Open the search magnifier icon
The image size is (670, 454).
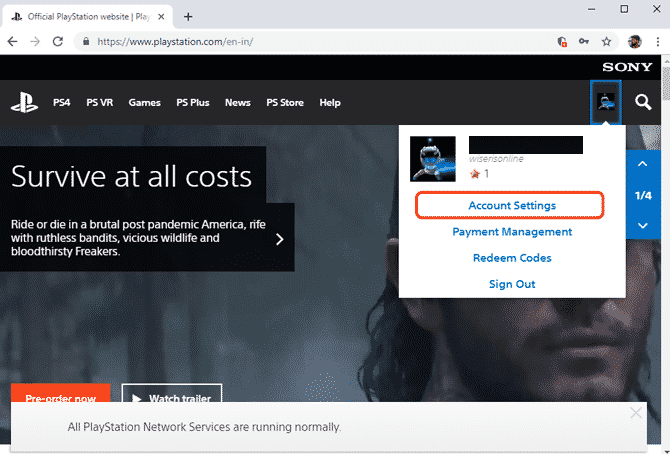click(x=643, y=103)
